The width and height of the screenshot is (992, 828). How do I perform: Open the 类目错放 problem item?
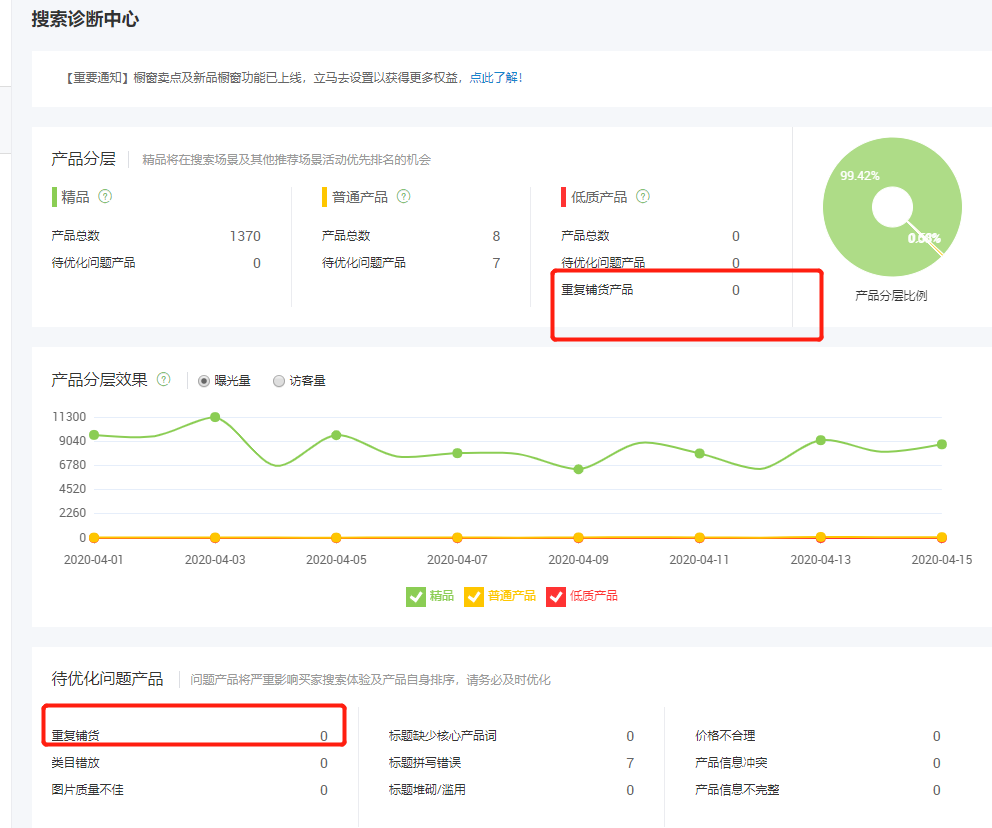[x=75, y=763]
